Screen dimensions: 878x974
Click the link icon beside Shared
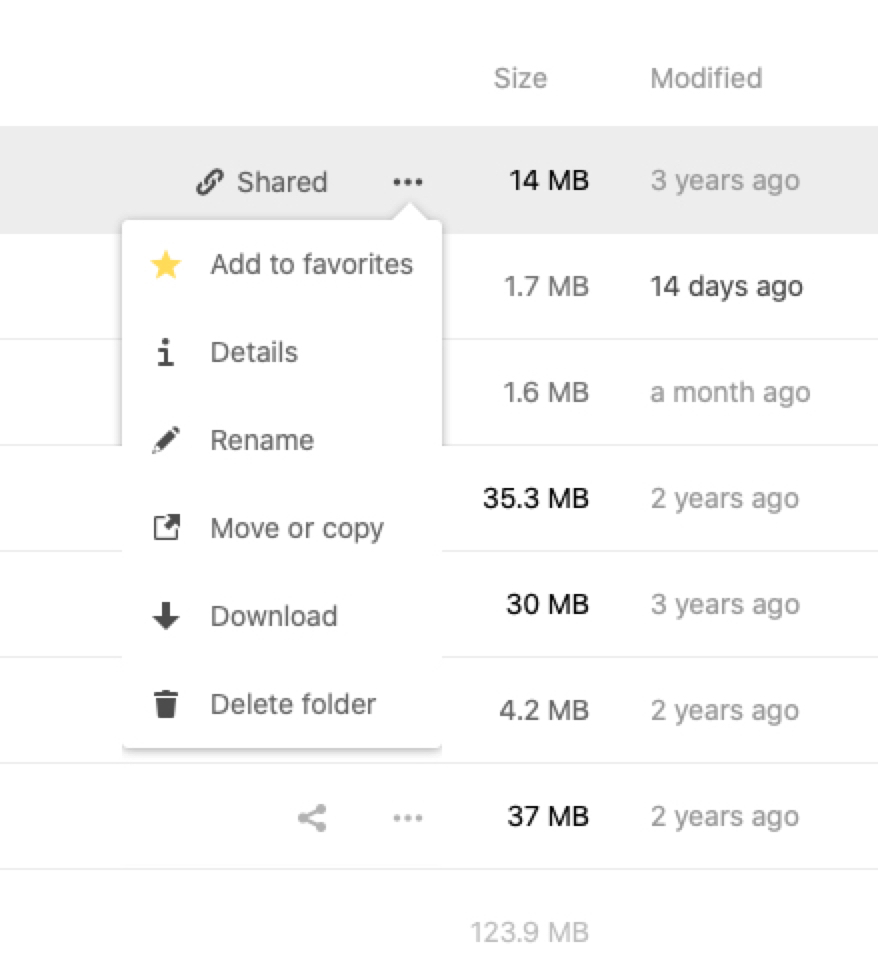pos(209,182)
